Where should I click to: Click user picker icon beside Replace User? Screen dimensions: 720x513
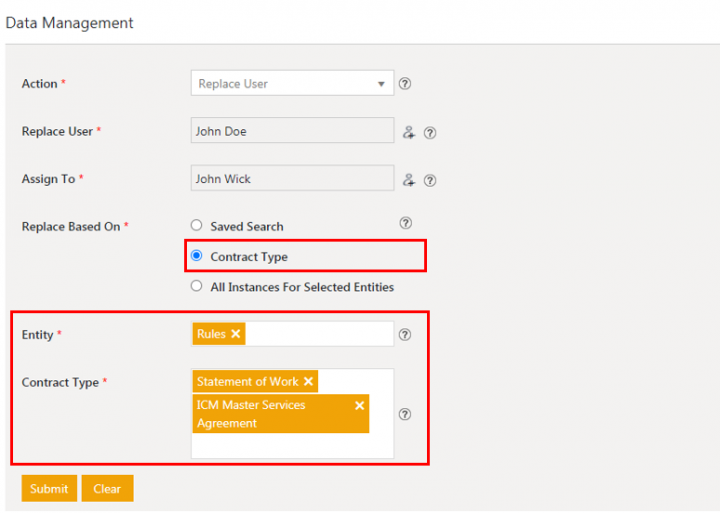[408, 132]
